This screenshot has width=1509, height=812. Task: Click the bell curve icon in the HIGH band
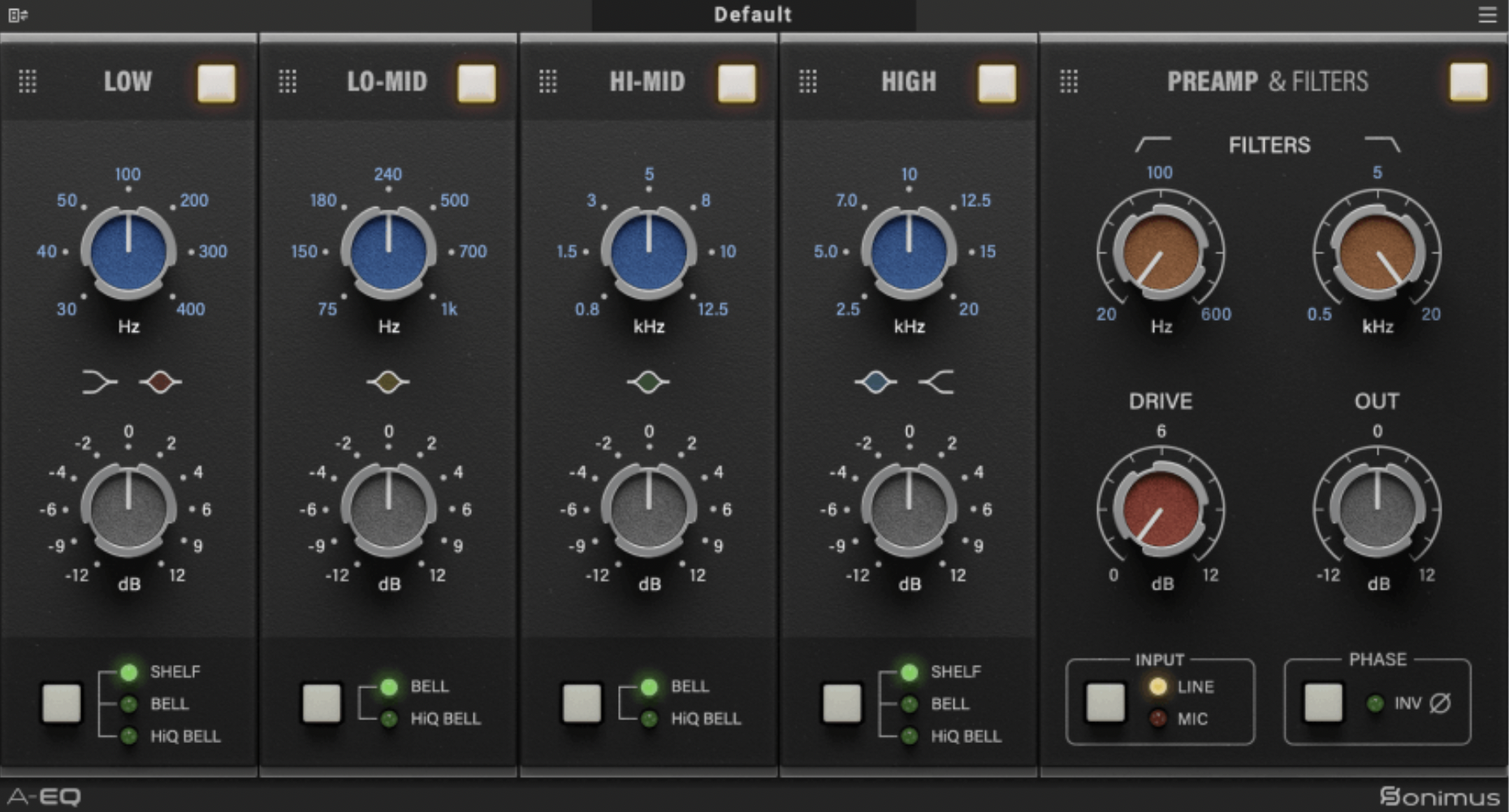(876, 382)
